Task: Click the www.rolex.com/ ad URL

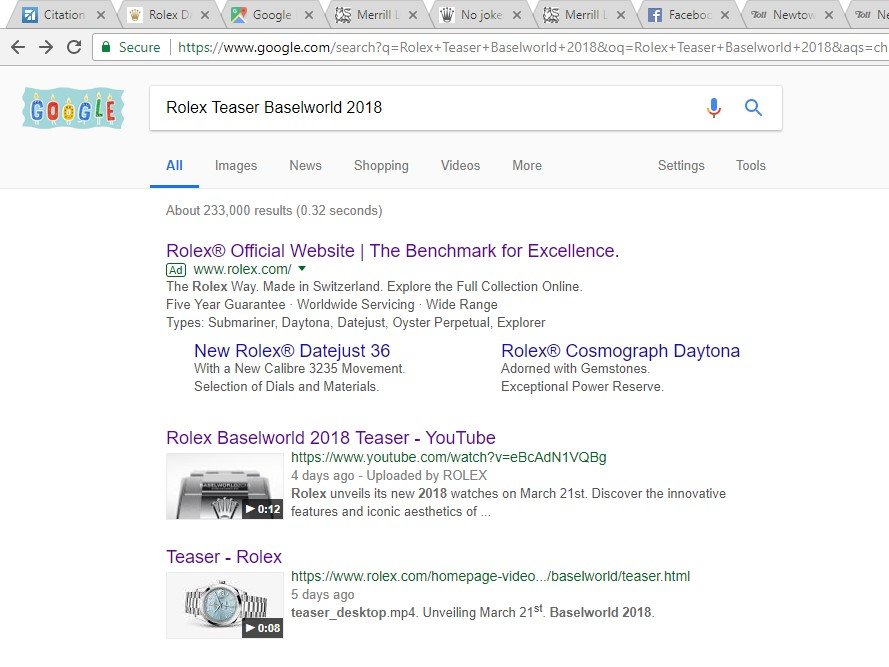Action: pos(242,269)
